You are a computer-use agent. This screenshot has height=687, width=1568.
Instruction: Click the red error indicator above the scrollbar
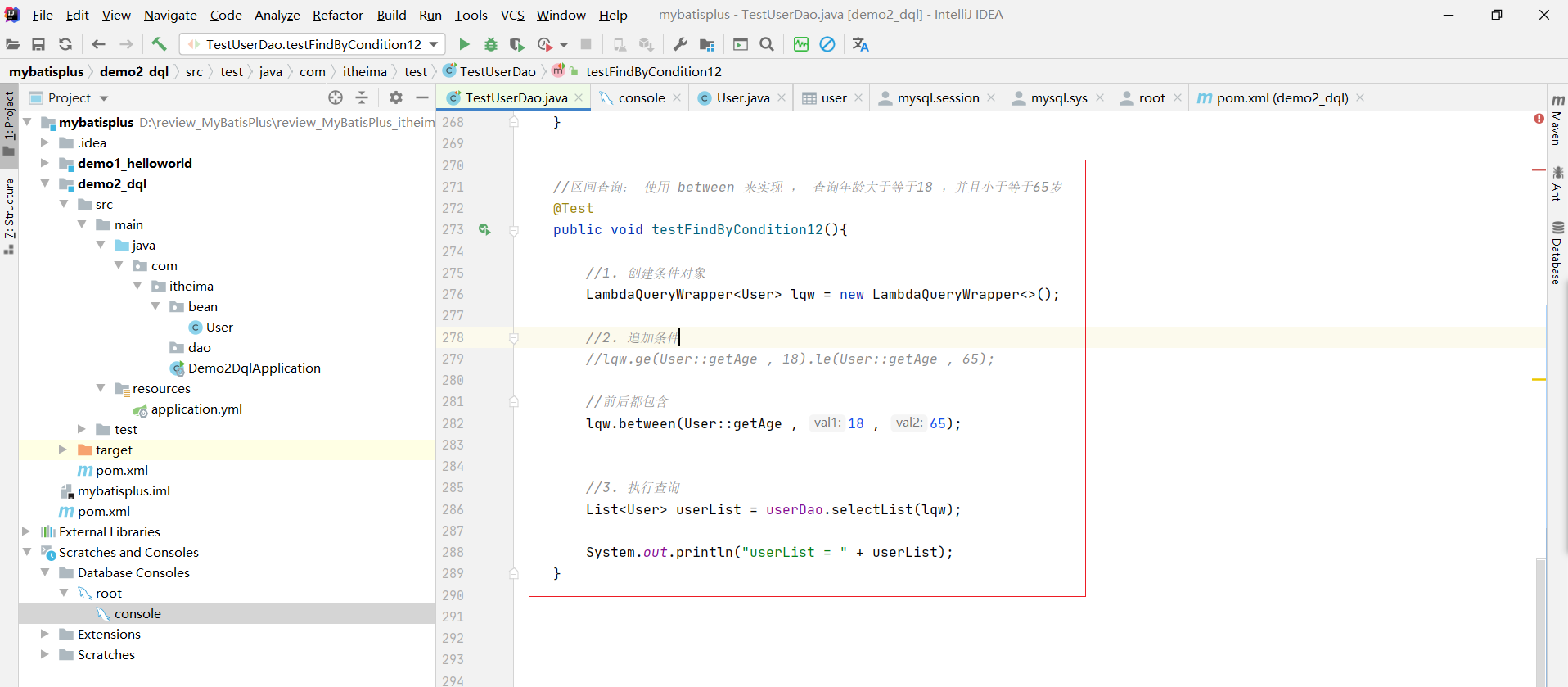tap(1539, 119)
